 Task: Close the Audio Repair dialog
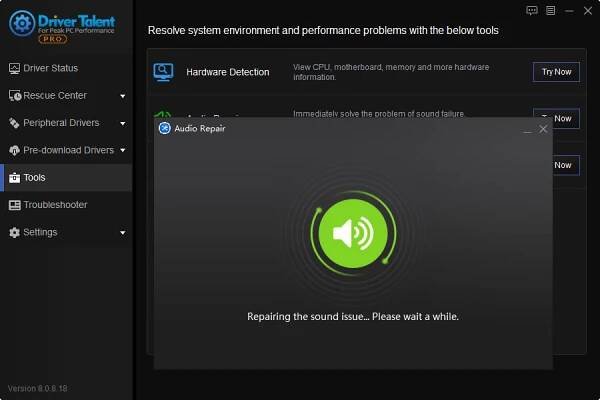(x=543, y=129)
